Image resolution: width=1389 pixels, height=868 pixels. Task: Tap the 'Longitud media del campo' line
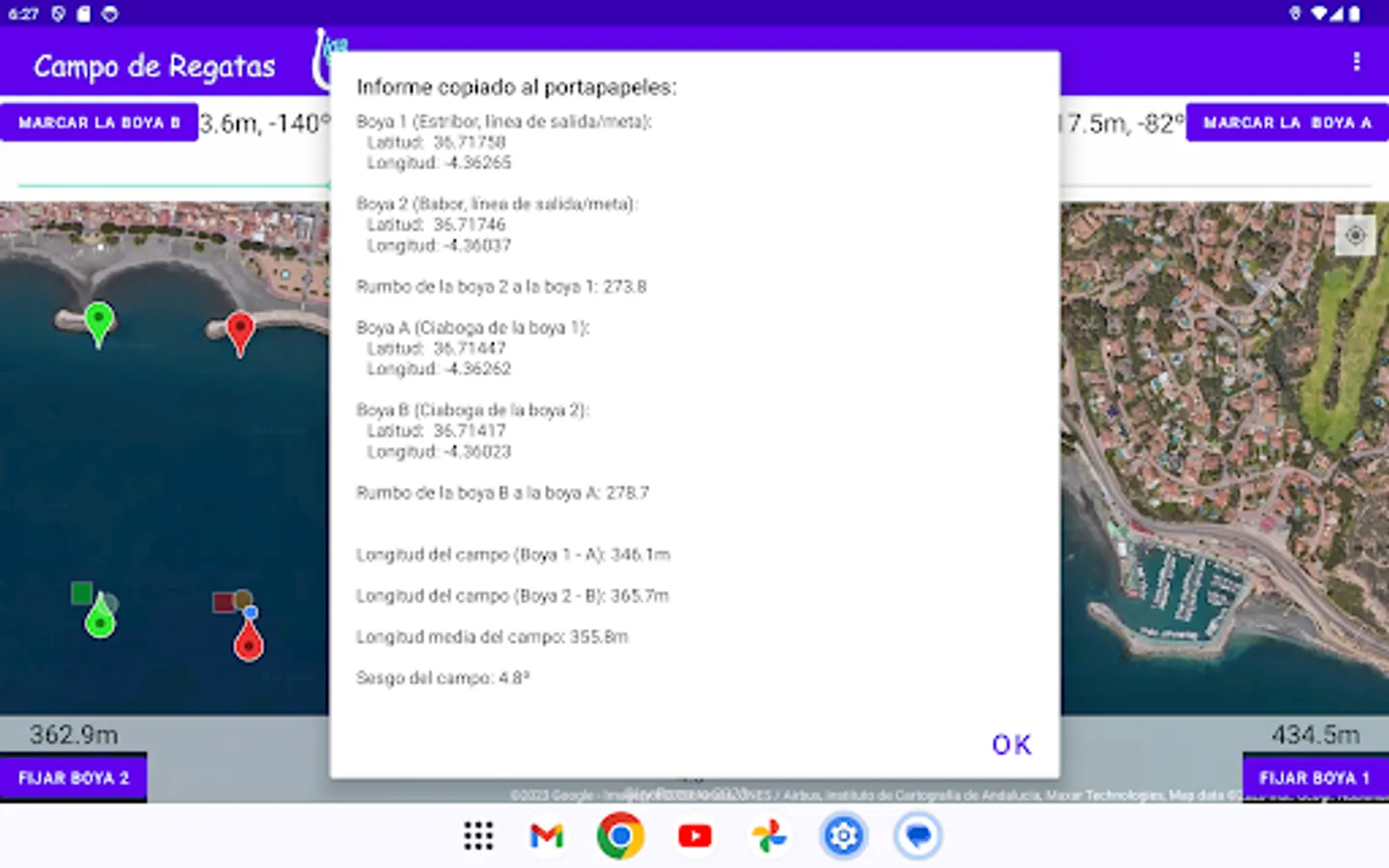[x=492, y=637]
